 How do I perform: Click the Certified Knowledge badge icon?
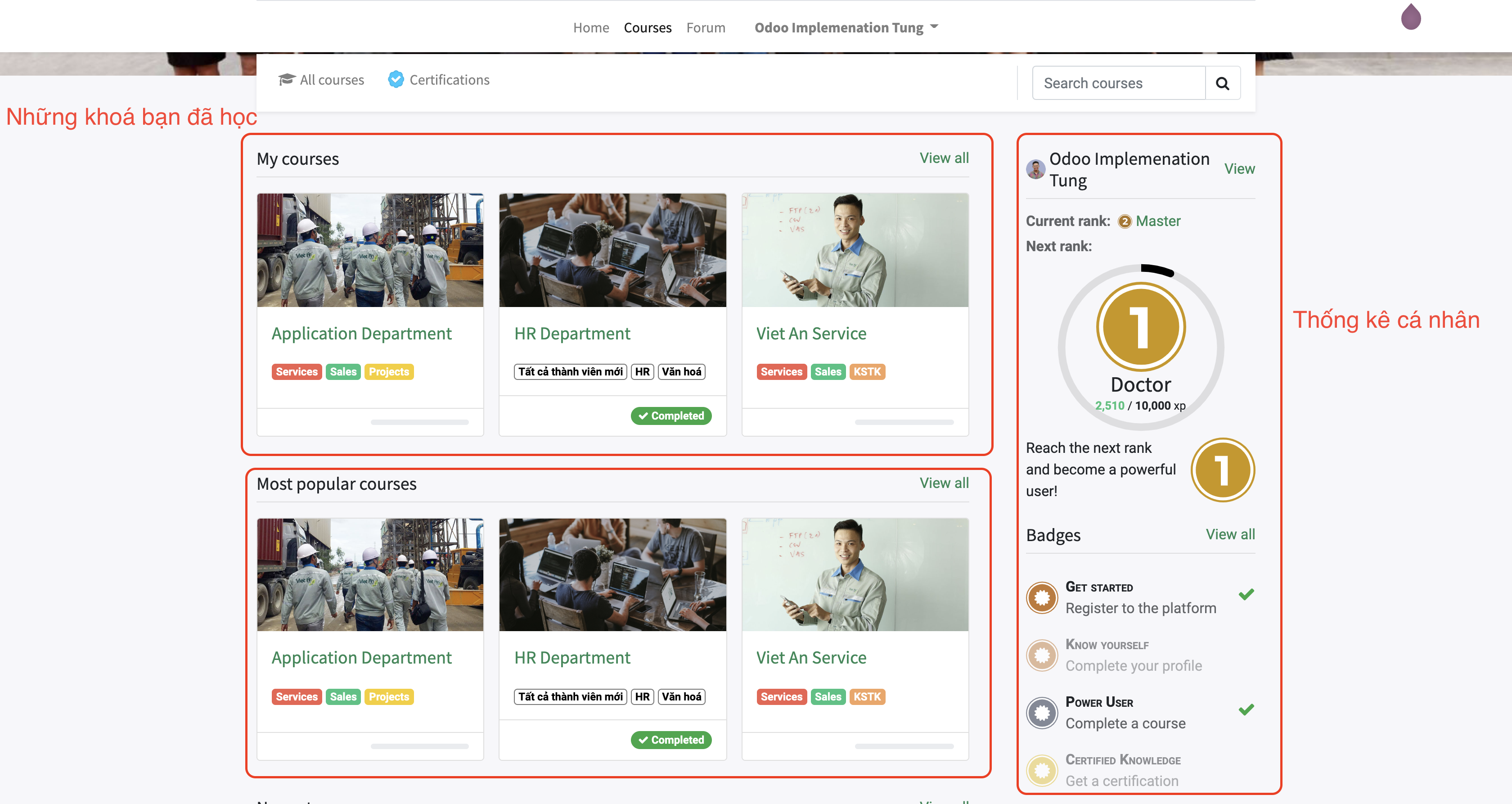(x=1042, y=770)
